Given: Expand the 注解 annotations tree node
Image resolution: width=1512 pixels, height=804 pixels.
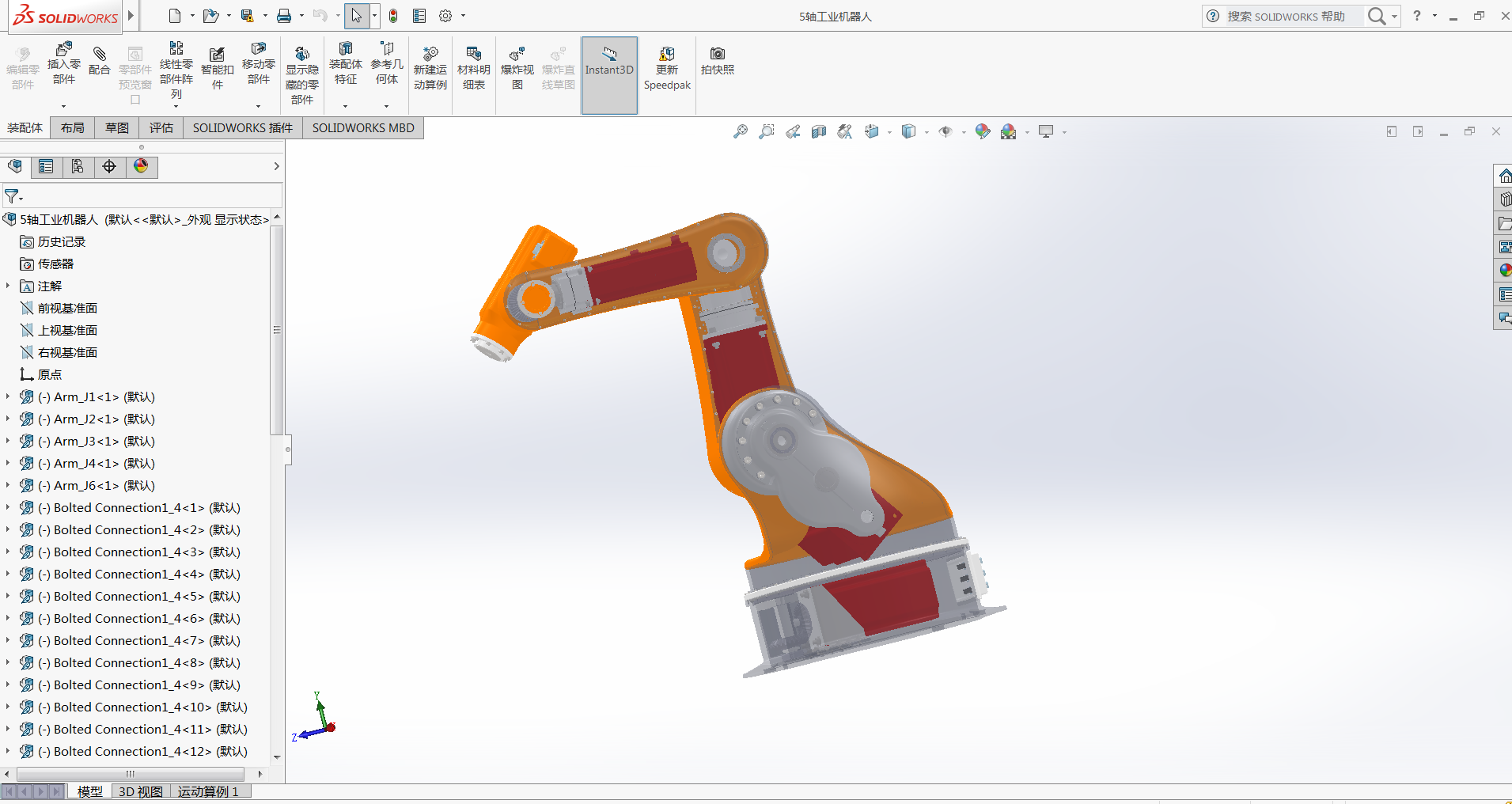Looking at the screenshot, I should point(8,286).
